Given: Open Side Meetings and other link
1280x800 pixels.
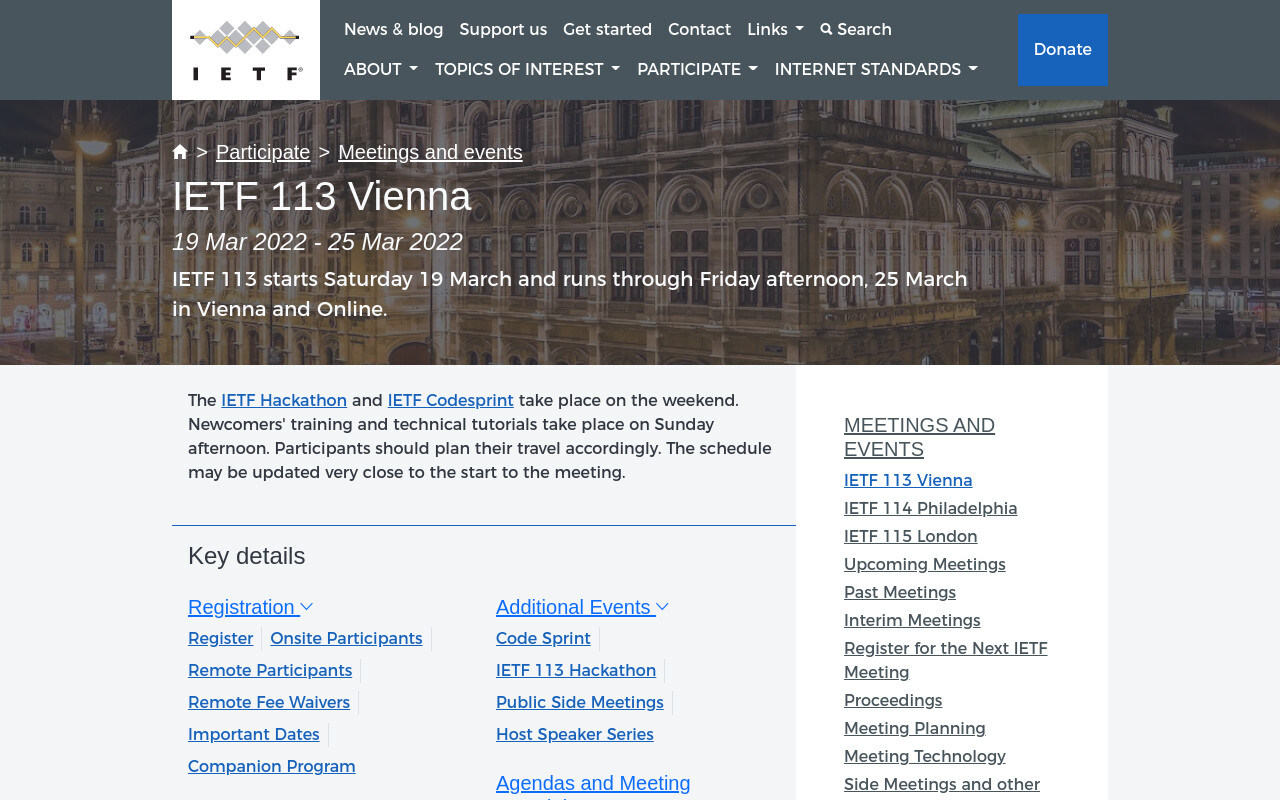Looking at the screenshot, I should (942, 784).
